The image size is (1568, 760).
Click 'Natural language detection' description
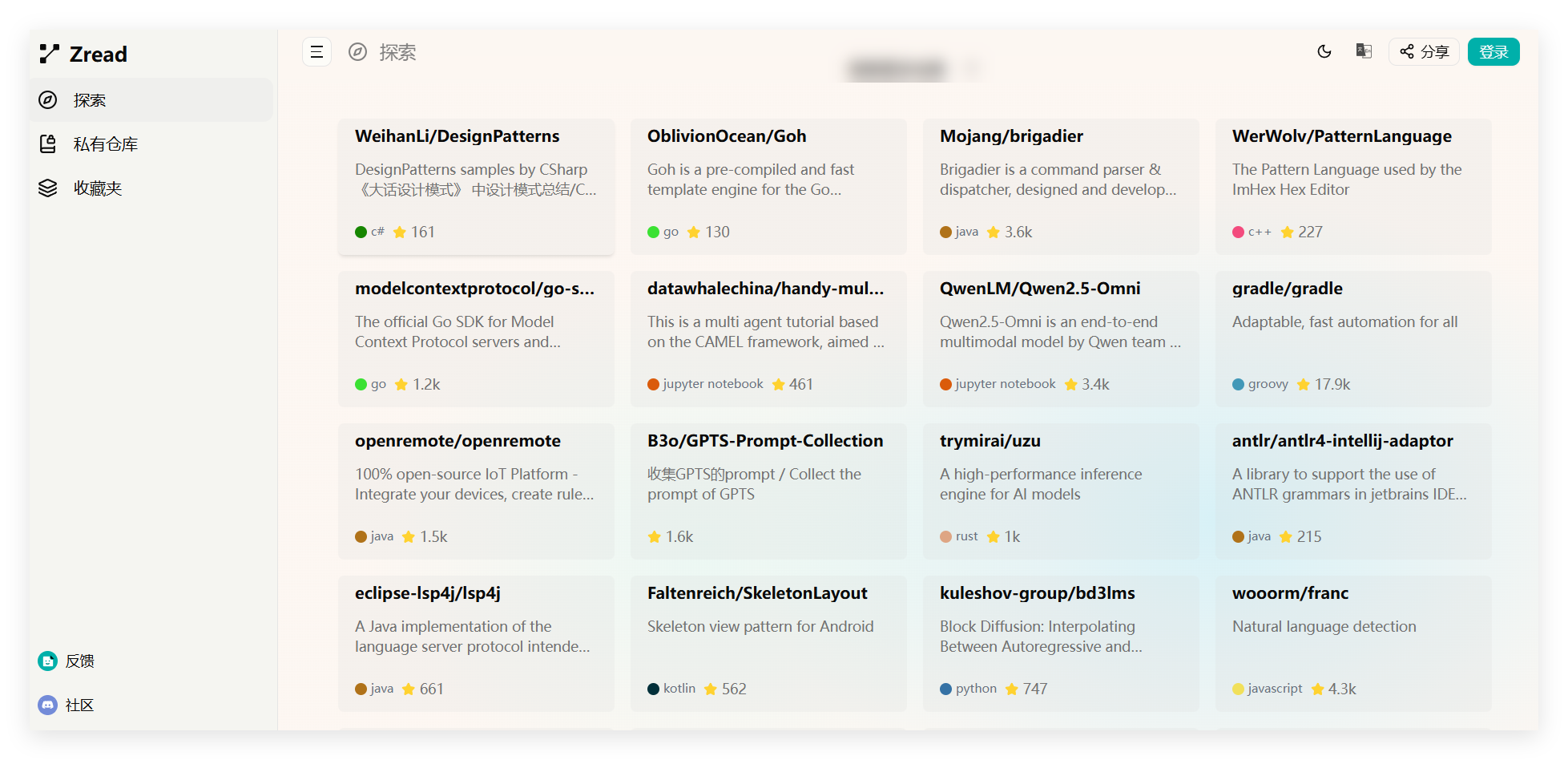1324,626
